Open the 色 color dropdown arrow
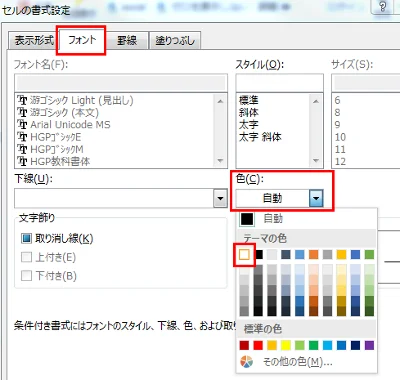 [x=316, y=198]
